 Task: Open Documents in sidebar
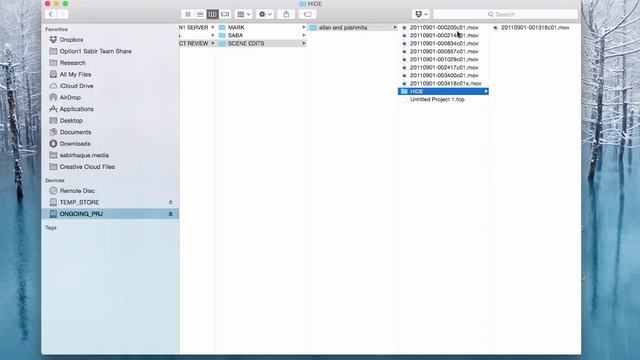click(75, 132)
